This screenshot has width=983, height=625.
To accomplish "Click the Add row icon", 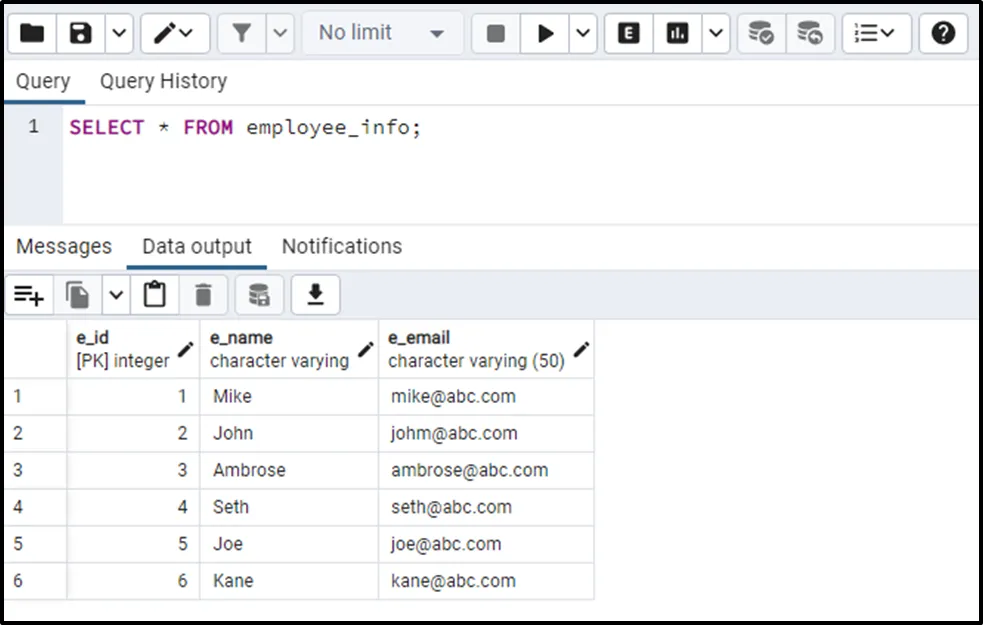I will click(29, 295).
